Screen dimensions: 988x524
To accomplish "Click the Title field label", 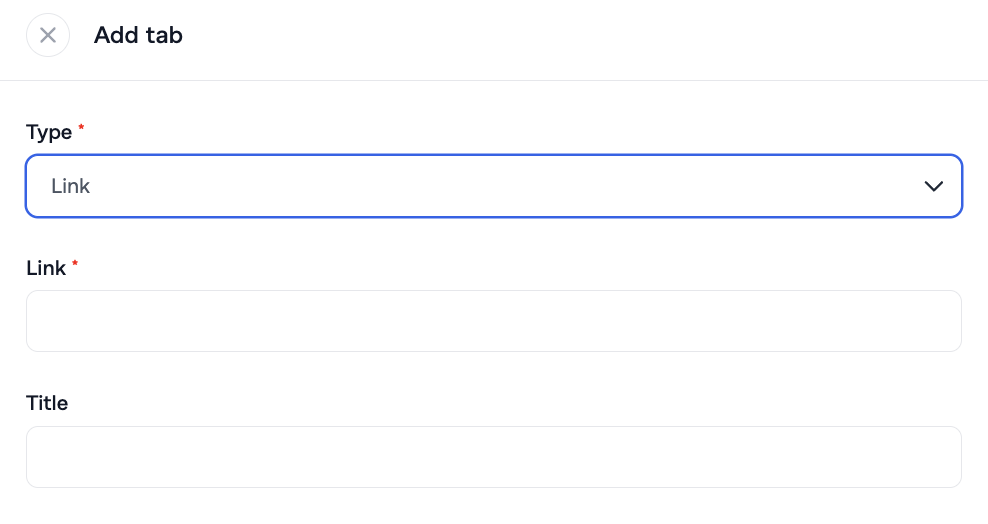I will click(47, 403).
